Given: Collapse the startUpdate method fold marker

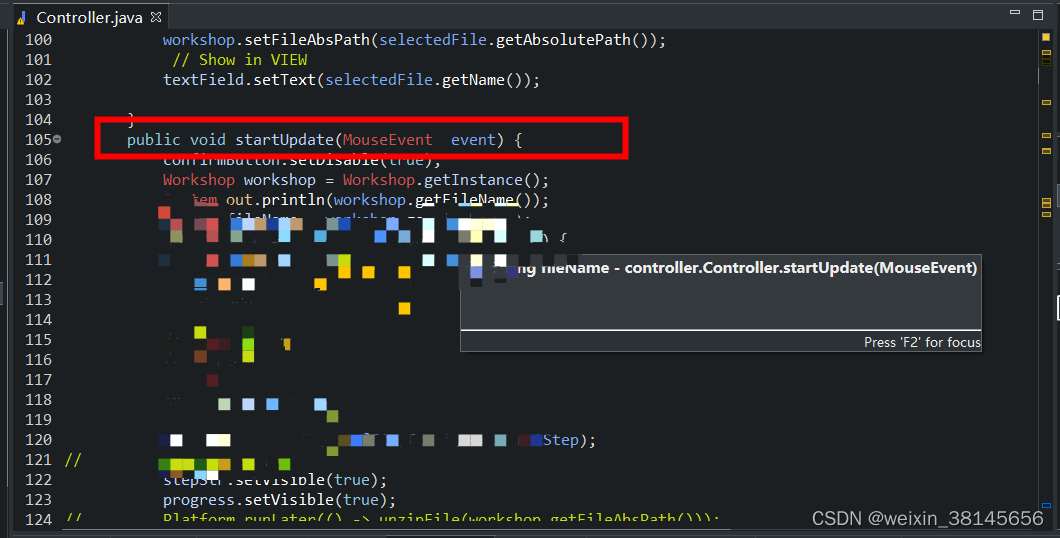Looking at the screenshot, I should click(x=57, y=139).
